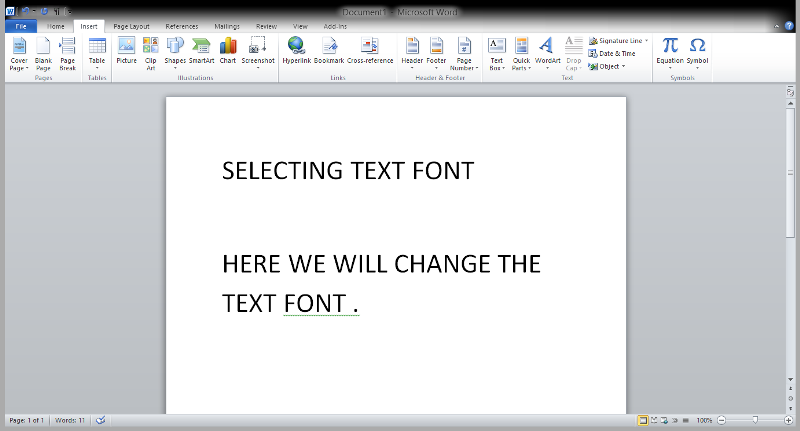Toggle the ruler button above scrollbar
800x431 pixels.
click(790, 92)
